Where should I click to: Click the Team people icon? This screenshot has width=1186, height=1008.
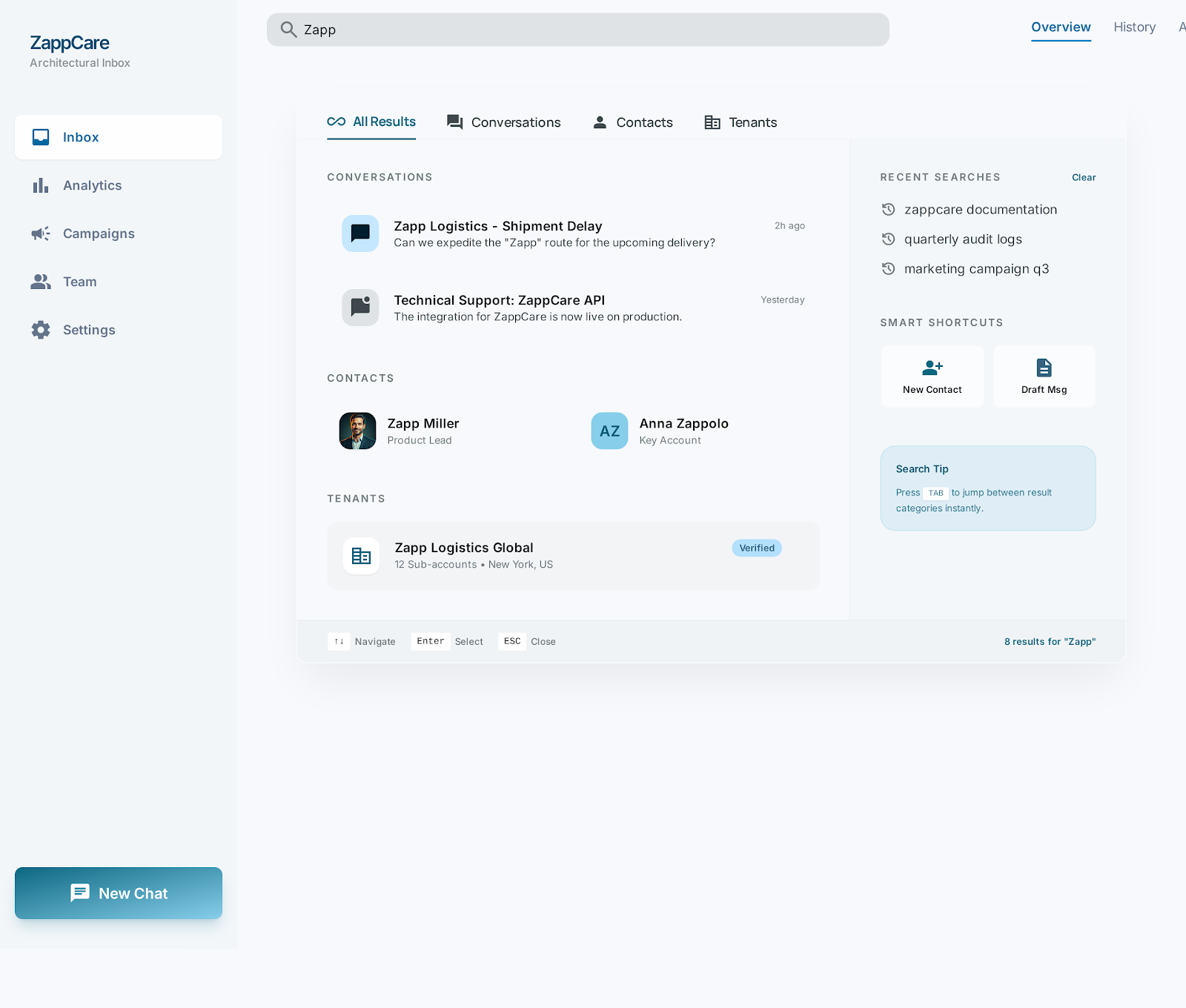tap(41, 282)
